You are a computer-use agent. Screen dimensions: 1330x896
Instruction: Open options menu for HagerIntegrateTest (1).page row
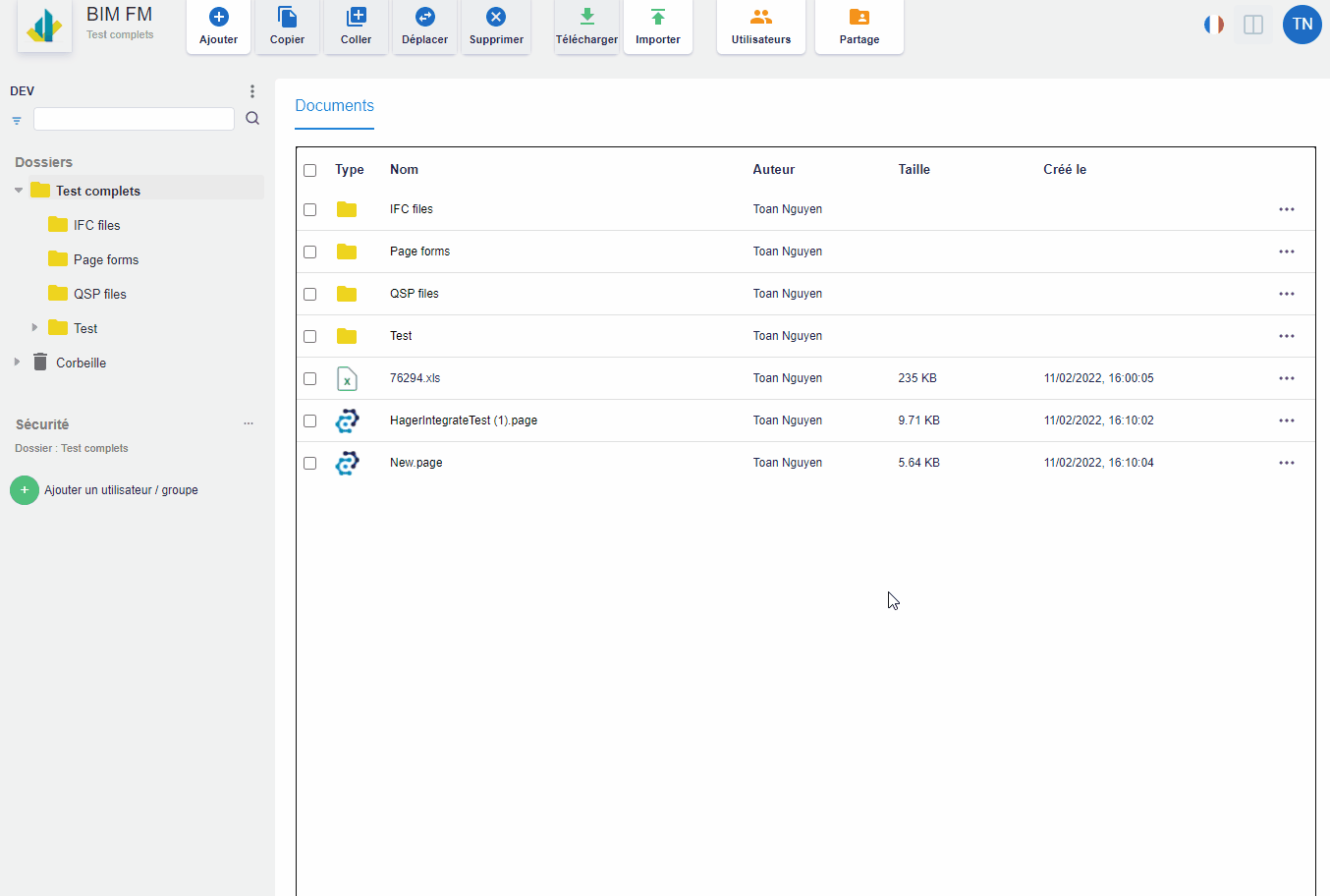click(1286, 420)
